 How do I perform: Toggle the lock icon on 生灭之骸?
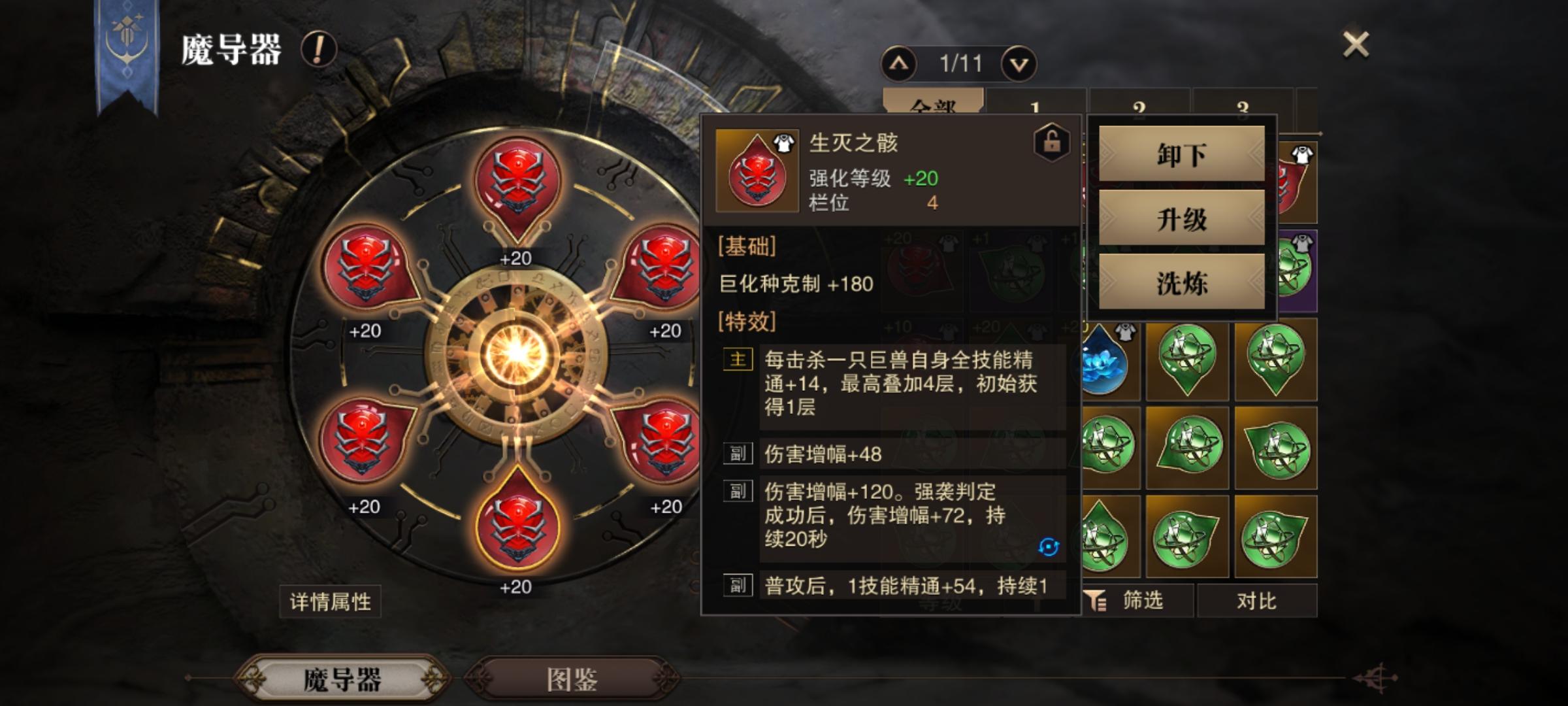(1051, 142)
